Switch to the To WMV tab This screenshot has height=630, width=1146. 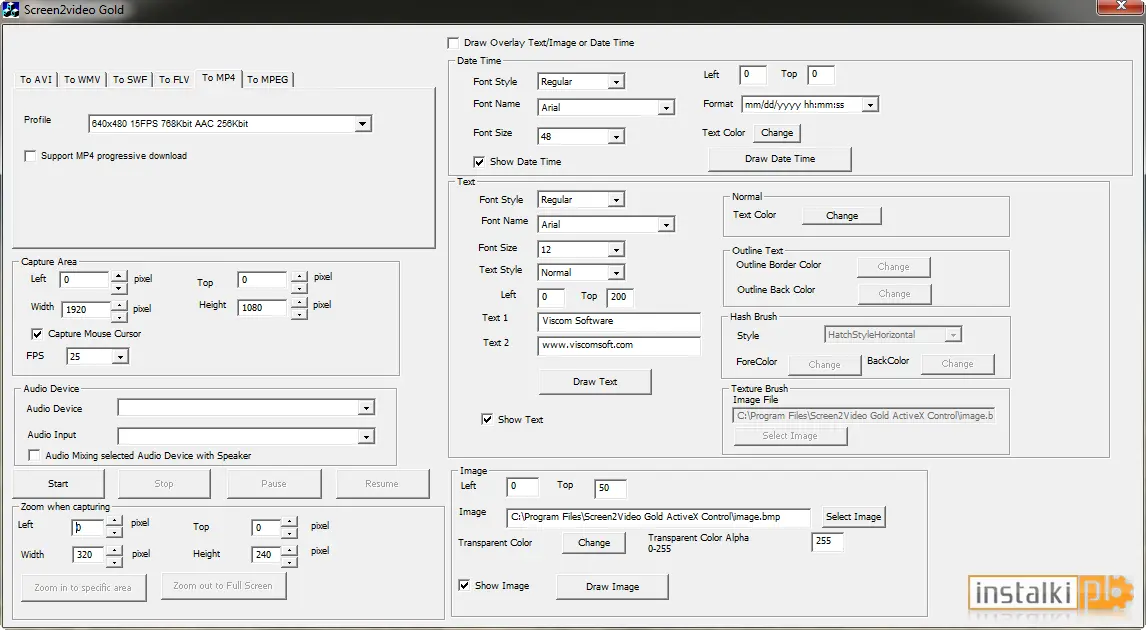pyautogui.click(x=82, y=80)
